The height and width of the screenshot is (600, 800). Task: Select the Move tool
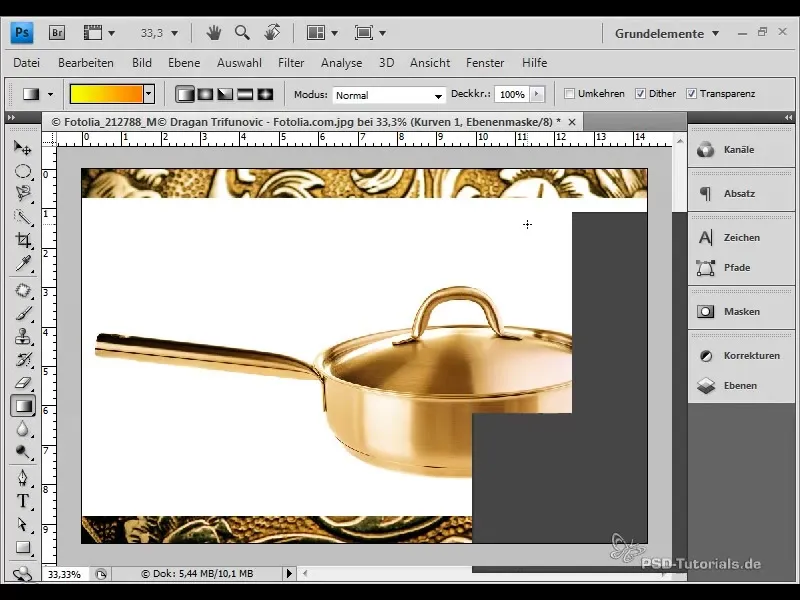(x=22, y=148)
